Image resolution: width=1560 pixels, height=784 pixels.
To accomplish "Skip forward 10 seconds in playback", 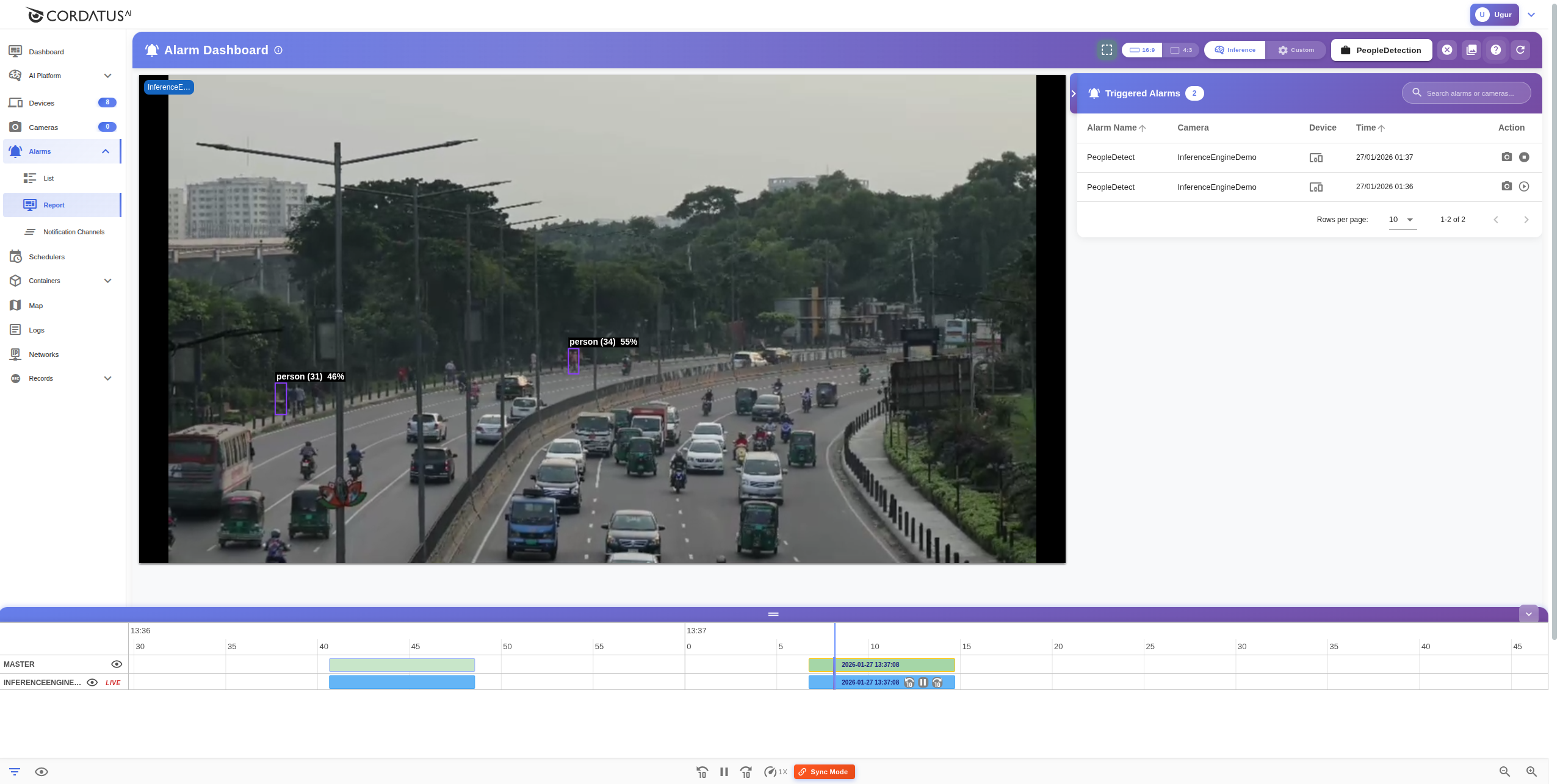I will click(745, 771).
